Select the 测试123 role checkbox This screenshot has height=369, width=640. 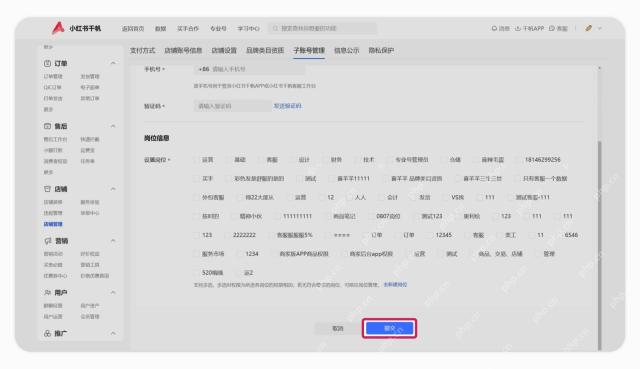(x=416, y=216)
